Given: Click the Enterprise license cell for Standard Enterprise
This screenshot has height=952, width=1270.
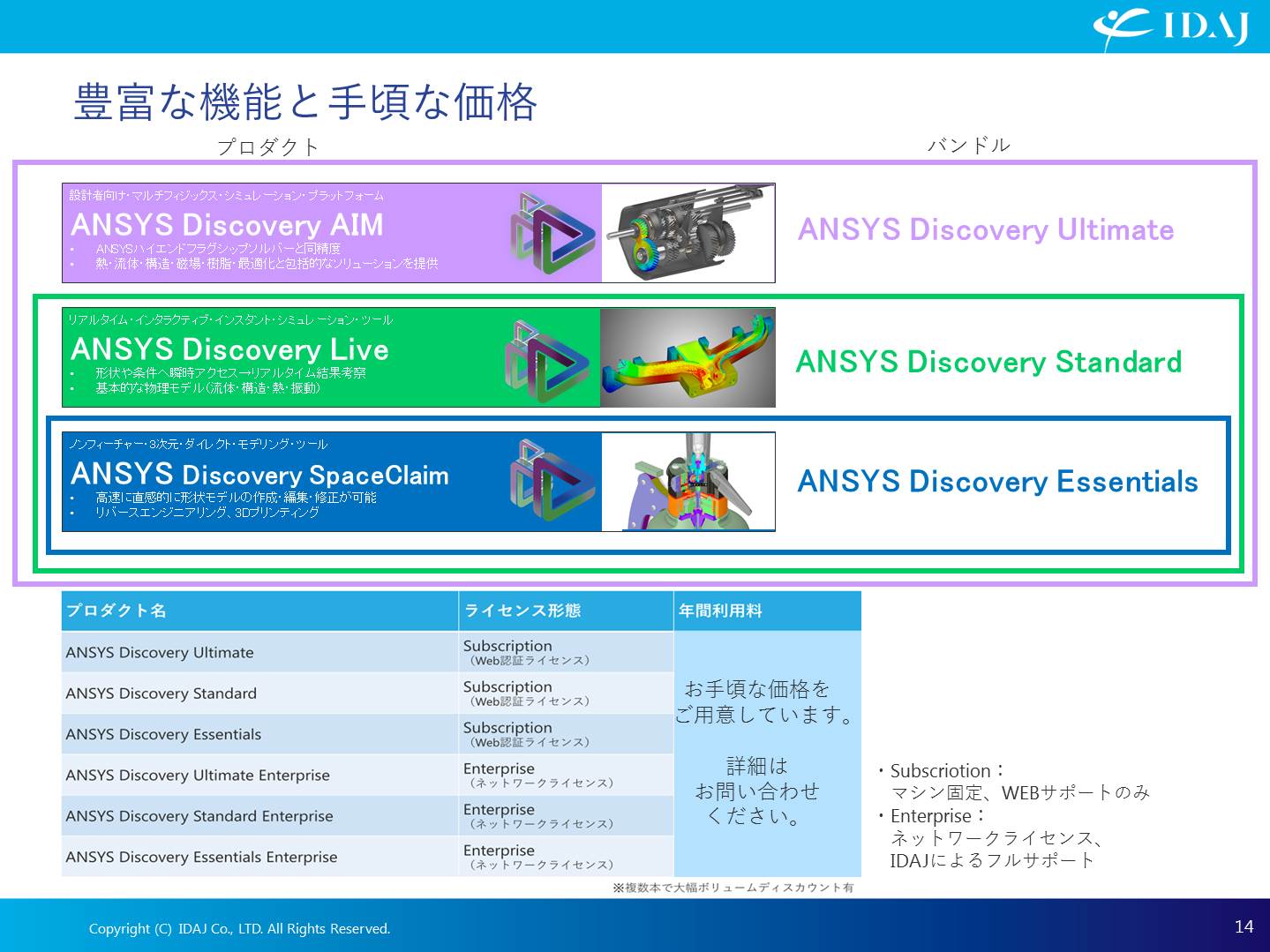Looking at the screenshot, I should [x=566, y=816].
